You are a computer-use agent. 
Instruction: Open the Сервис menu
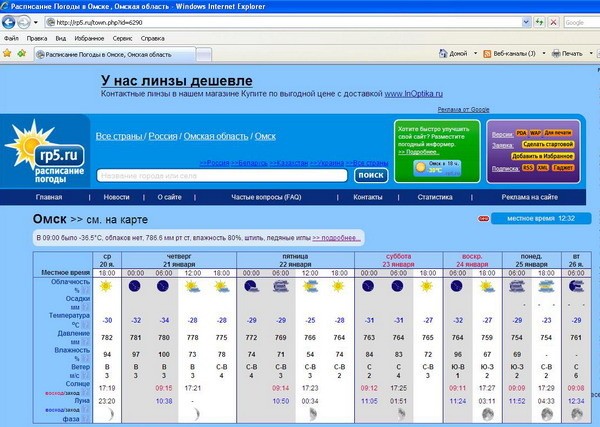[x=122, y=38]
